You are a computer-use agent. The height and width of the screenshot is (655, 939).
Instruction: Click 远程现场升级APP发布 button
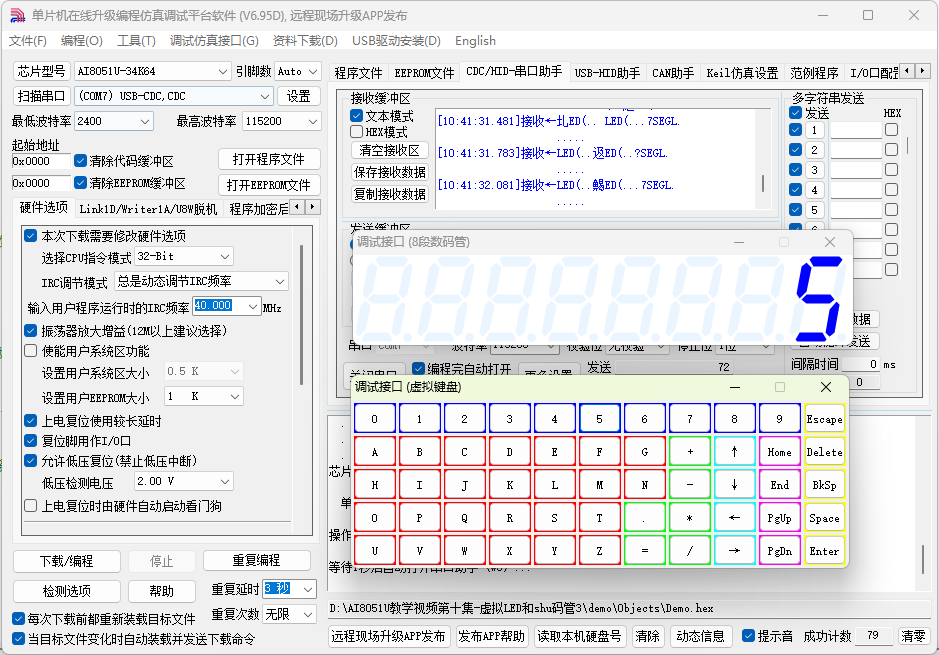click(389, 636)
